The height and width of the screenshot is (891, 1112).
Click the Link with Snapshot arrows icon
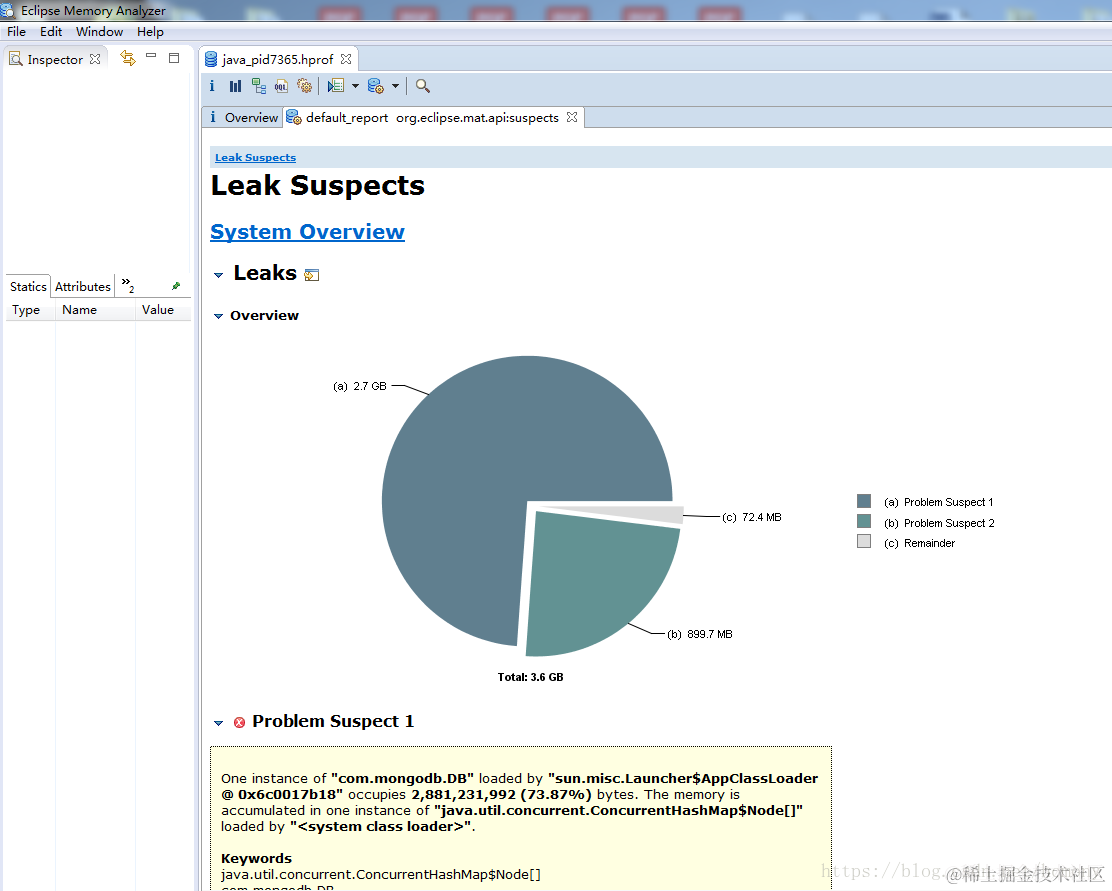(128, 58)
